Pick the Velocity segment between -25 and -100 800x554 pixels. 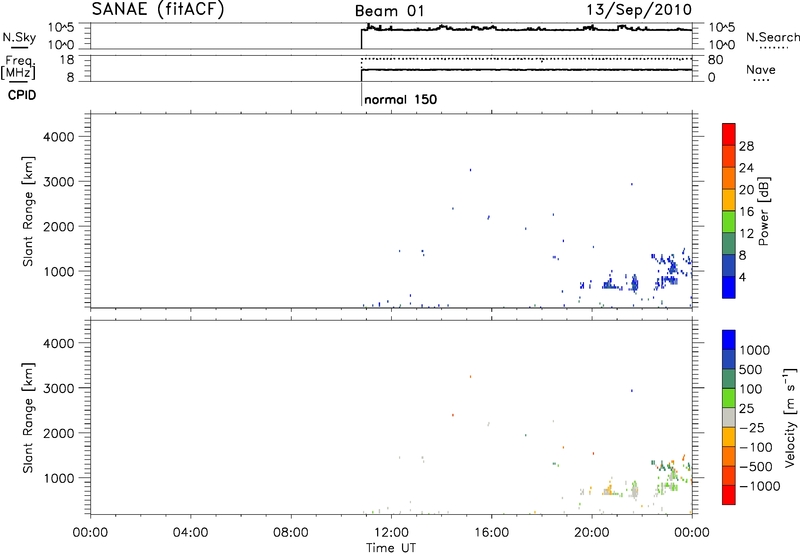coord(729,437)
